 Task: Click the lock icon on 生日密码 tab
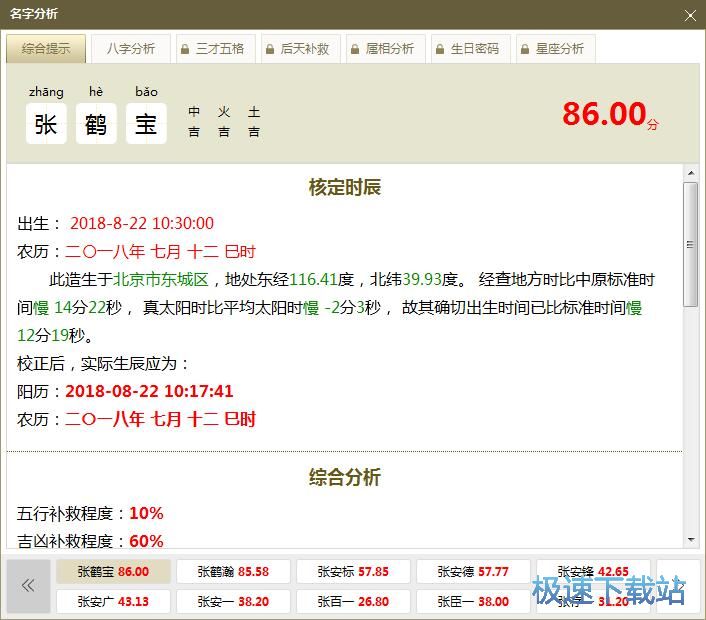click(x=439, y=49)
